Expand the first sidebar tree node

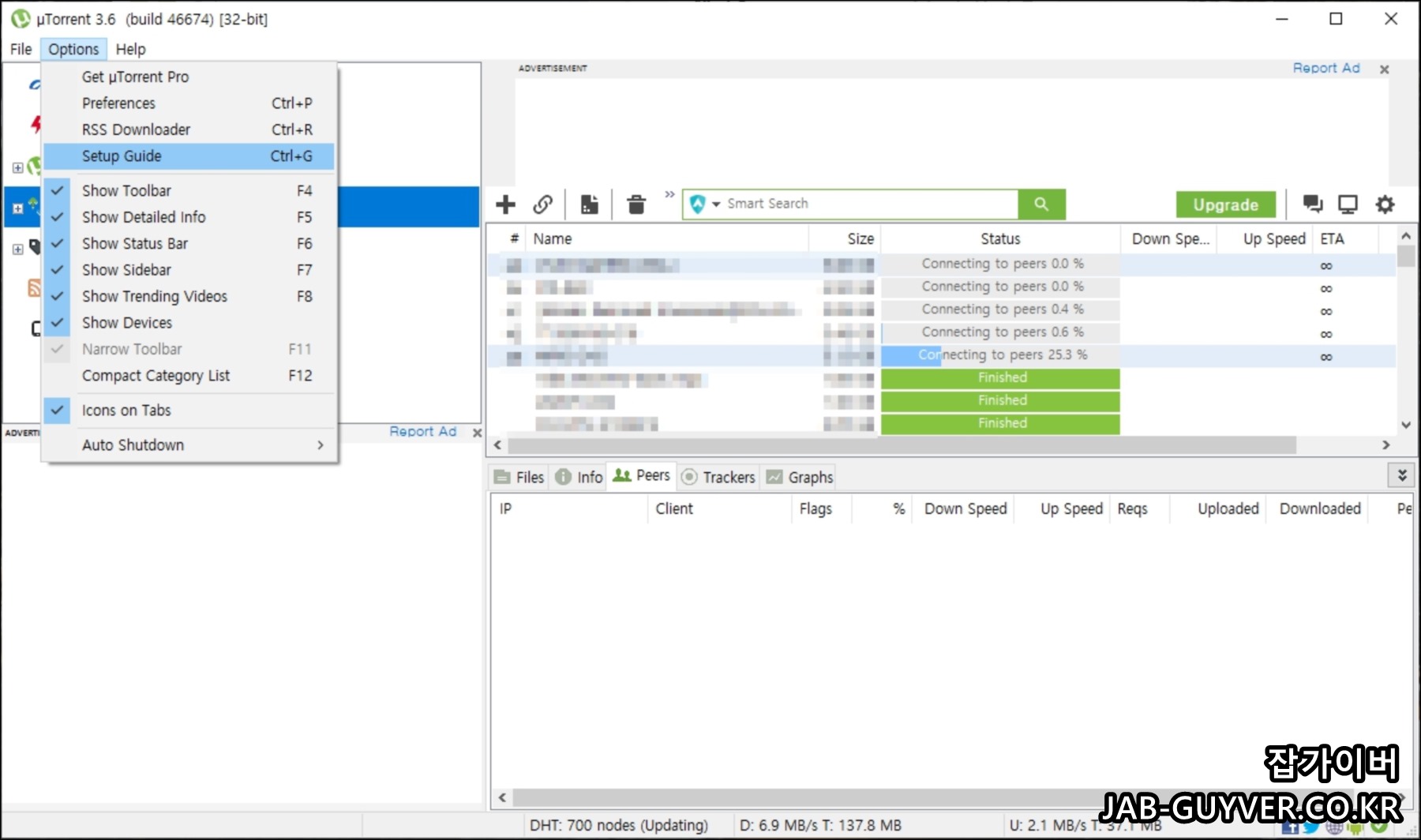pos(17,167)
